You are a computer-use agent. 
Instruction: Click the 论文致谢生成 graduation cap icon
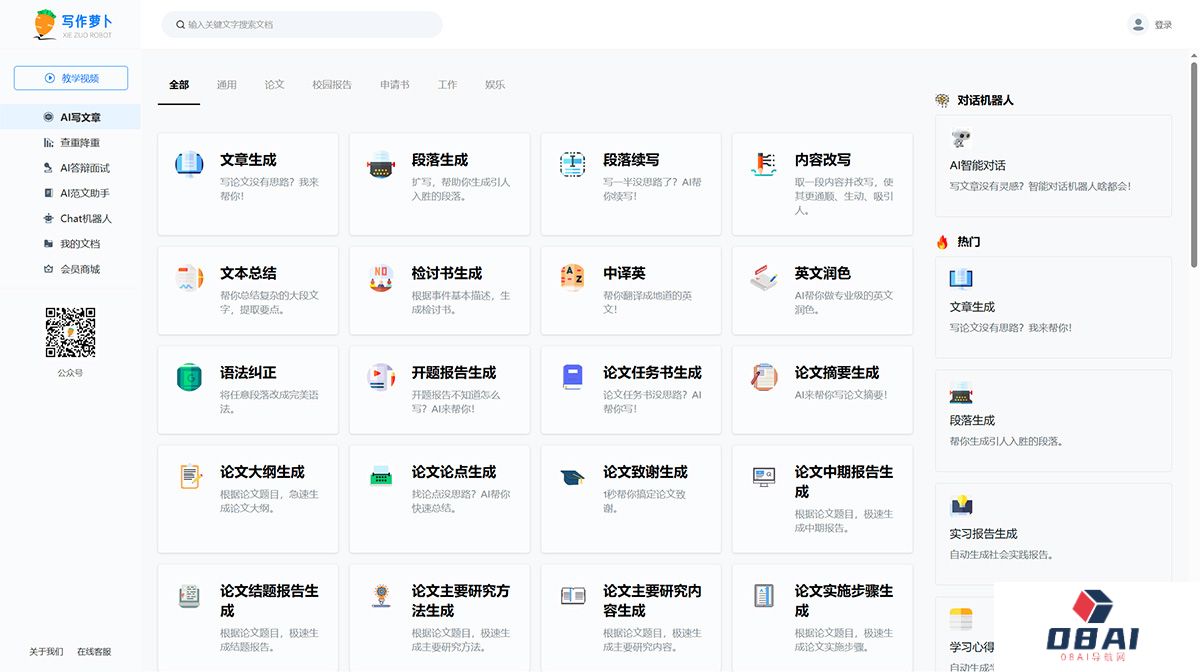572,477
